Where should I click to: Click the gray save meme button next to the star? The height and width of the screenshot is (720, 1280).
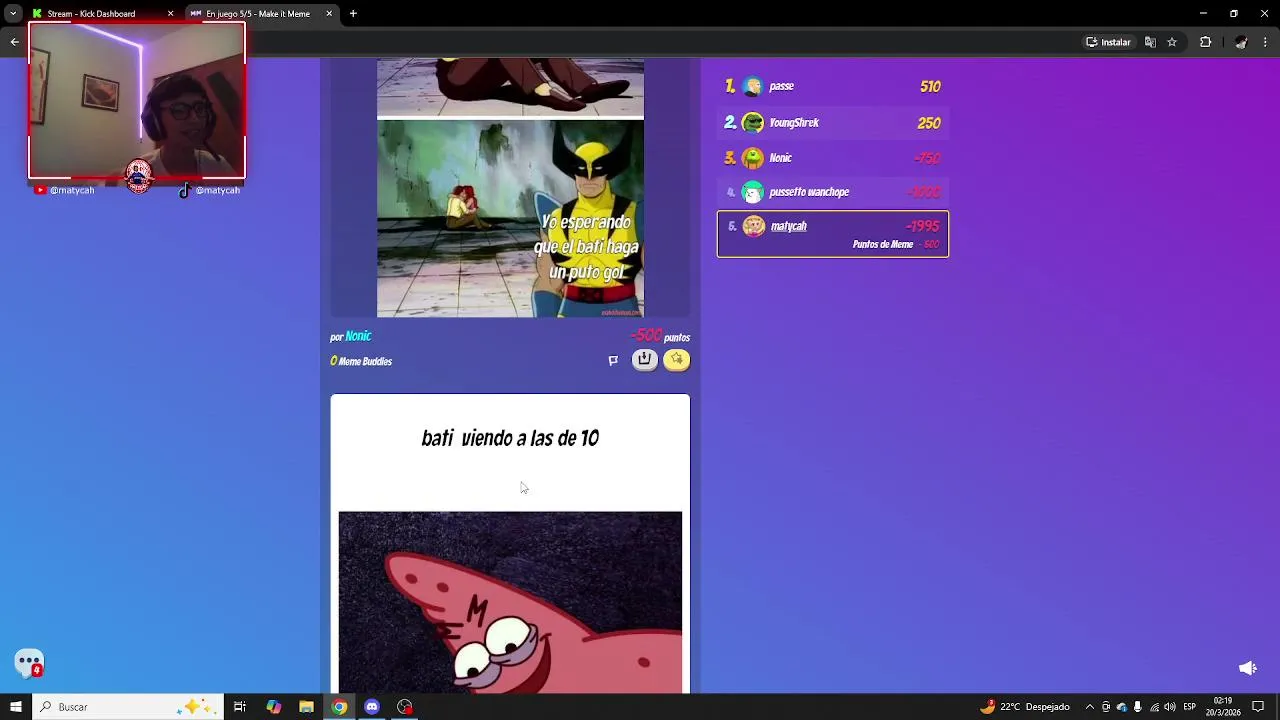tap(645, 360)
